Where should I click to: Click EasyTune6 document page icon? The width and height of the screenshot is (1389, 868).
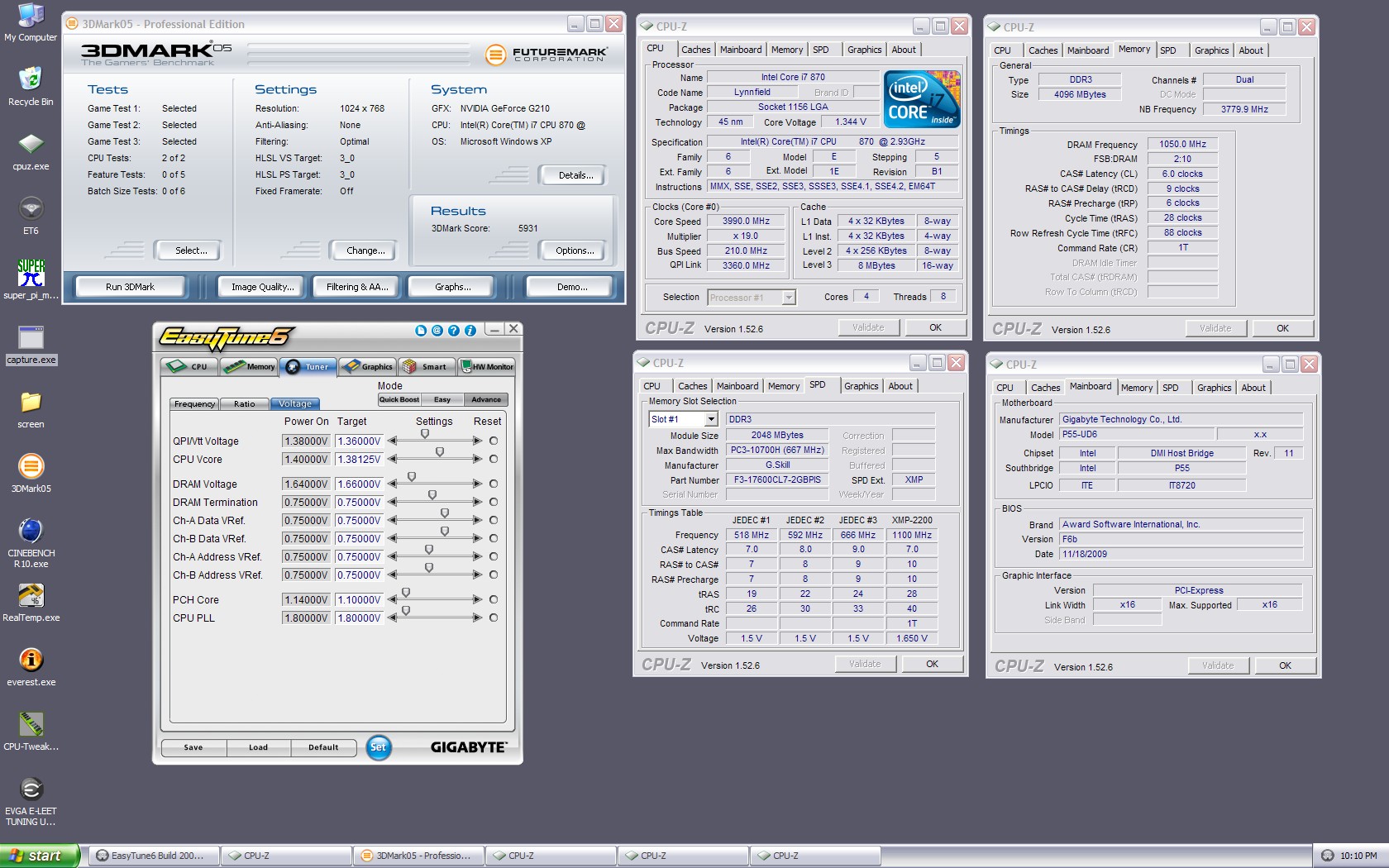pos(421,331)
